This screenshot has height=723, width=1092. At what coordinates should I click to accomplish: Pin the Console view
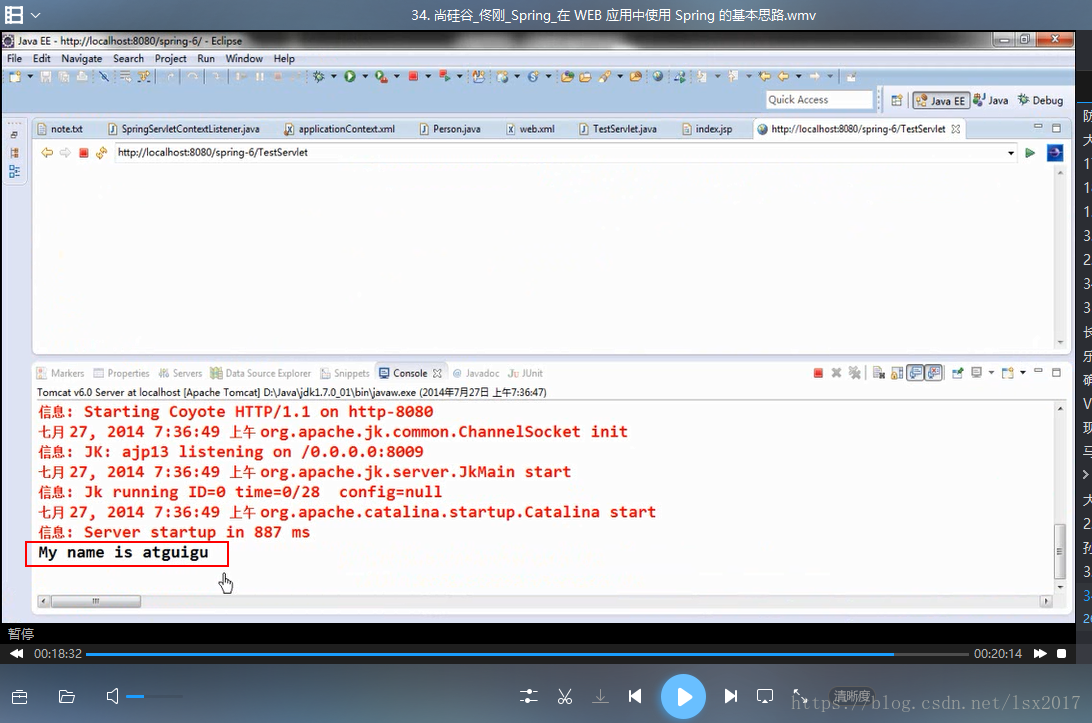point(958,373)
